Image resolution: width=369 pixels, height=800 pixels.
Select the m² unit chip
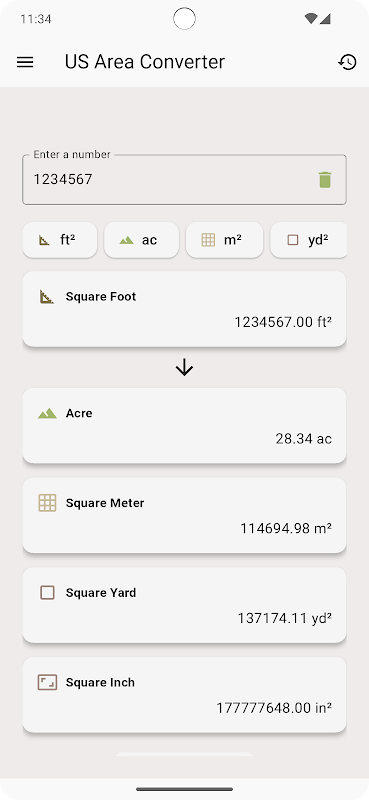click(224, 240)
